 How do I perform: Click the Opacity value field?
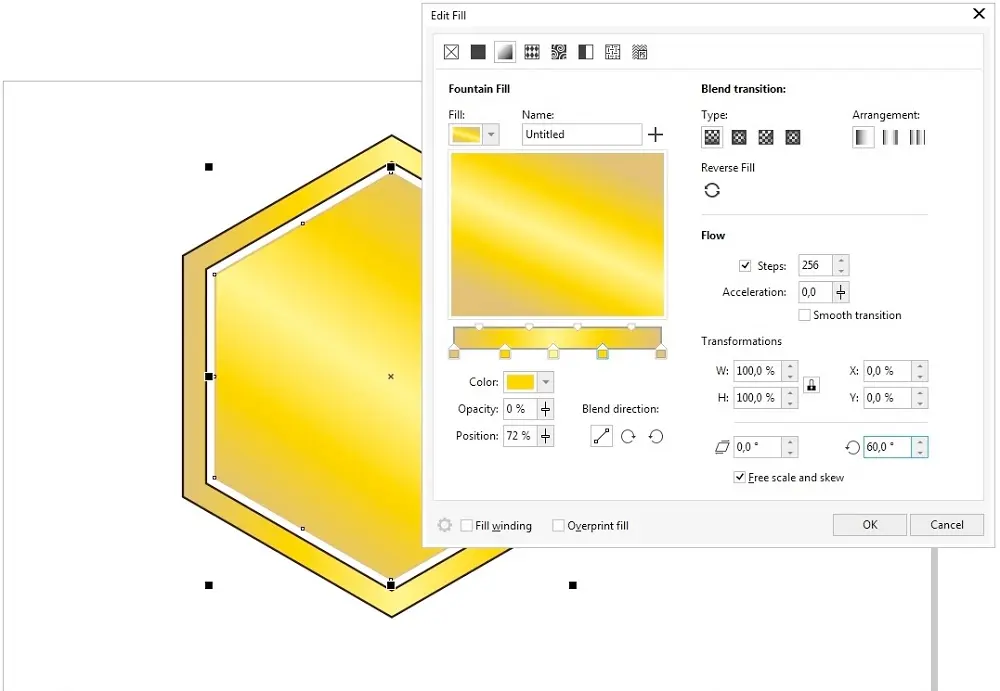[520, 409]
